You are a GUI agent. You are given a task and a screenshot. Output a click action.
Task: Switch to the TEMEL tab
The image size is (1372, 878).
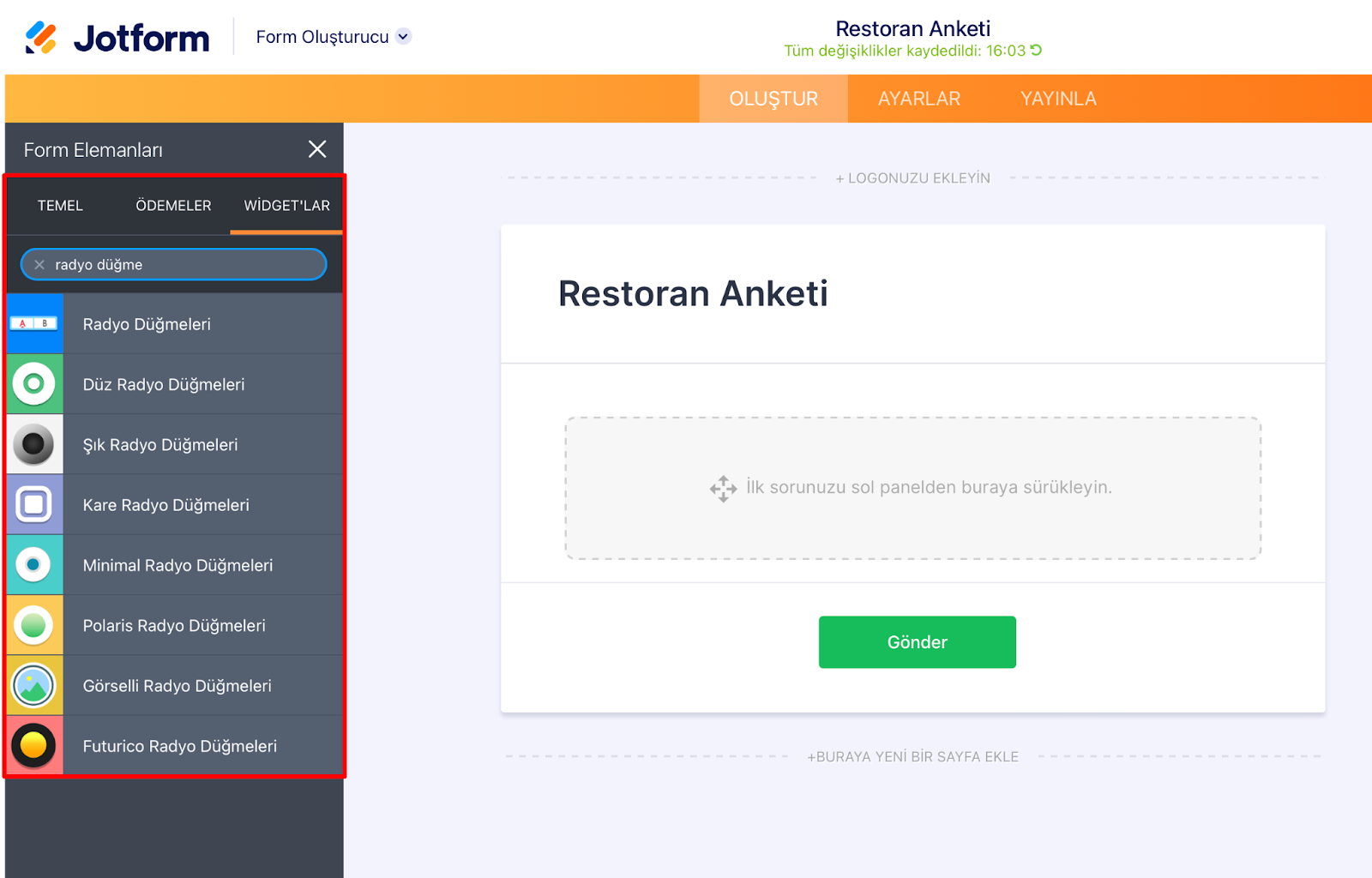coord(60,206)
